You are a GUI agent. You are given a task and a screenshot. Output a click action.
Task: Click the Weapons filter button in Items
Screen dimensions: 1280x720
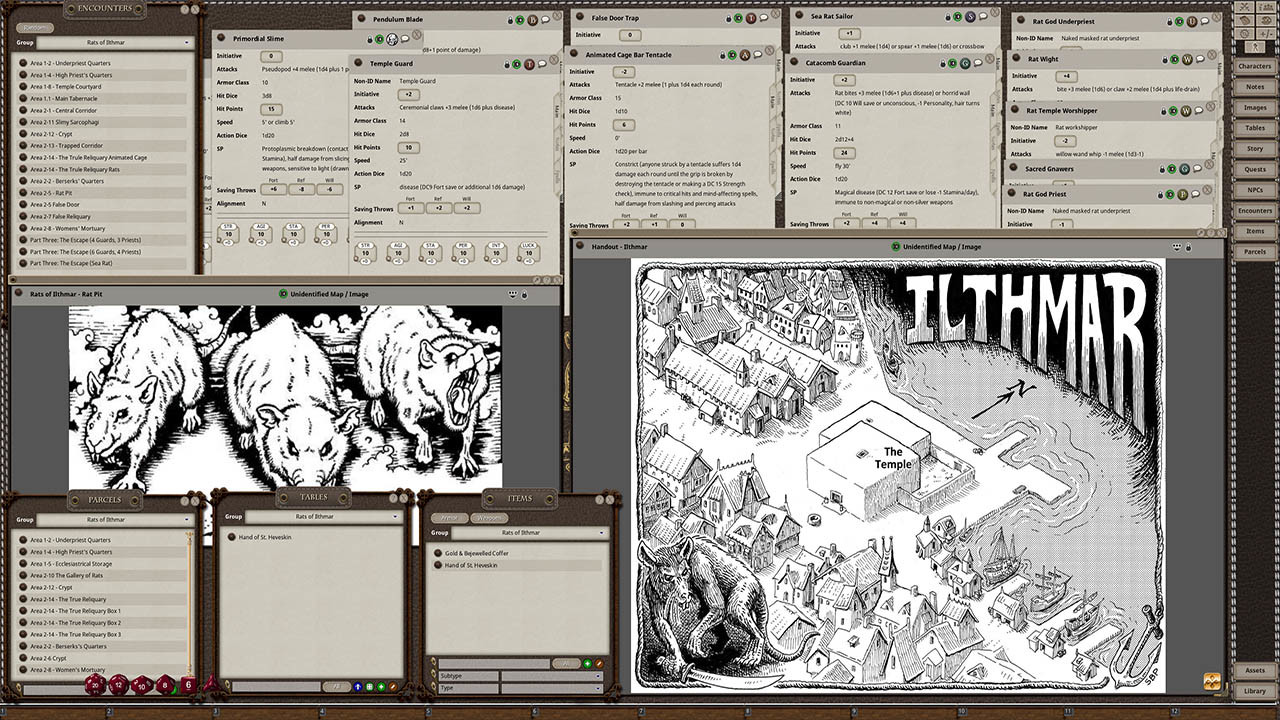coord(489,518)
